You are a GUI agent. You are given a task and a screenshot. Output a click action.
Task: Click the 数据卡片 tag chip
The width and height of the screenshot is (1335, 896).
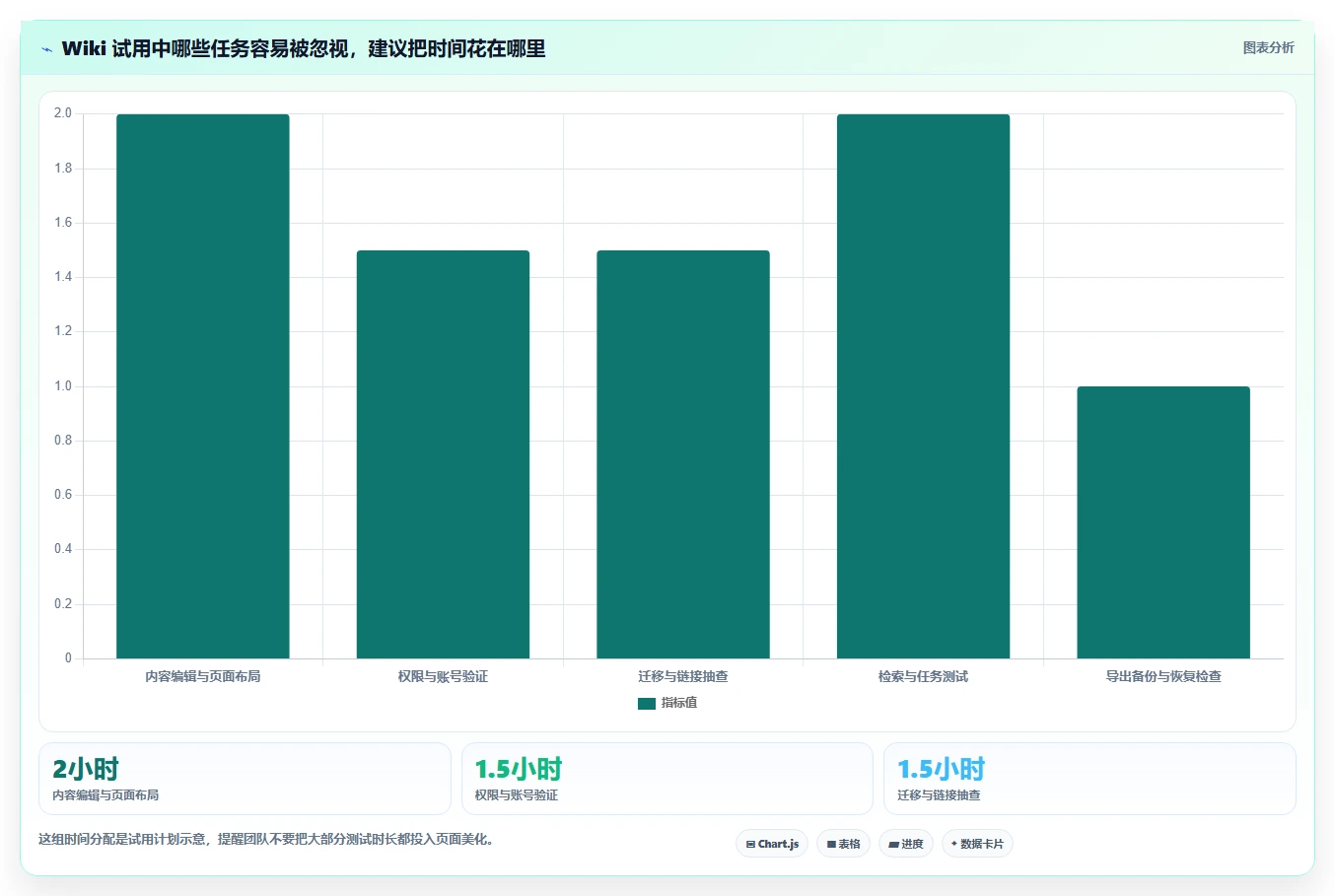977,844
